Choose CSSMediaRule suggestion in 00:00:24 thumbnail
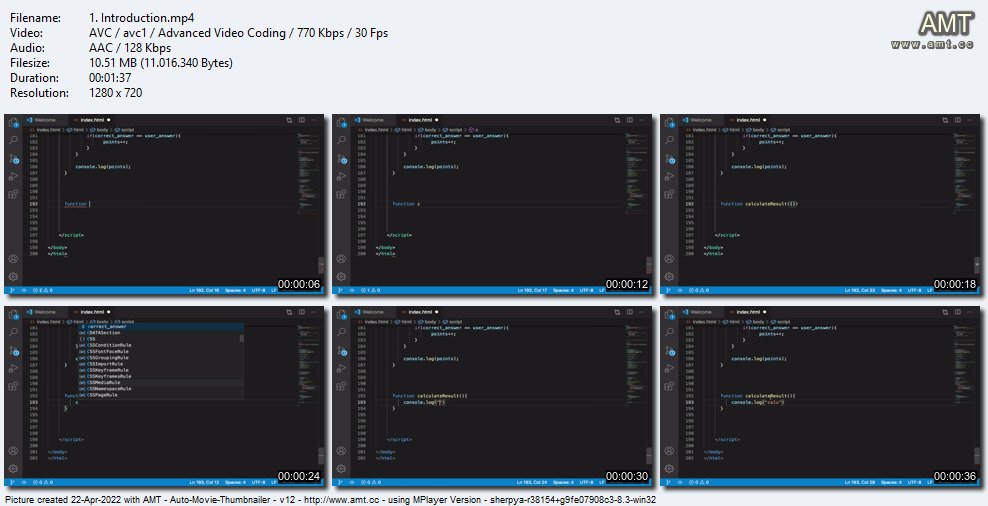This screenshot has height=506, width=988. coord(161,382)
